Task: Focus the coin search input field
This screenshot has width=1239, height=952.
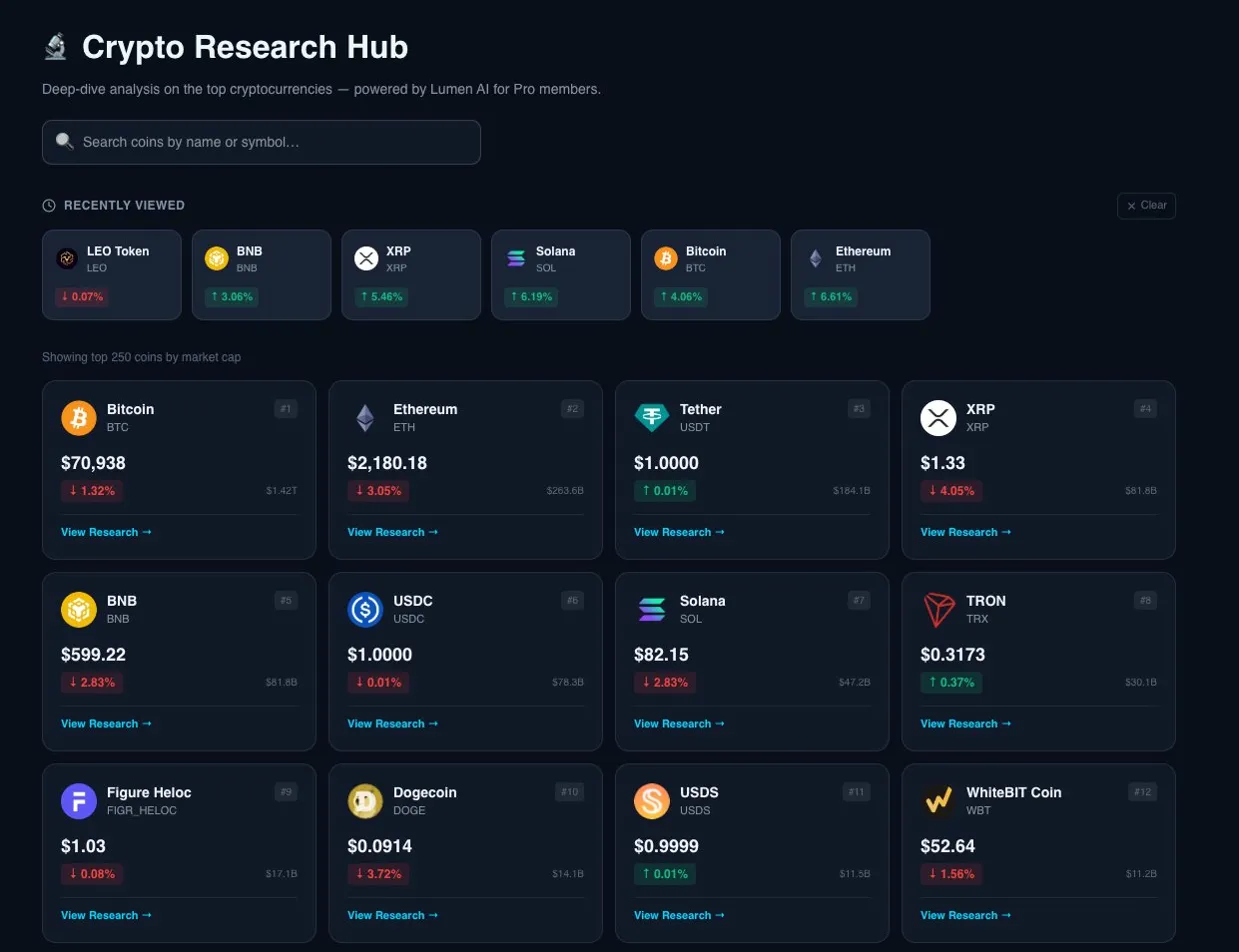Action: 270,142
